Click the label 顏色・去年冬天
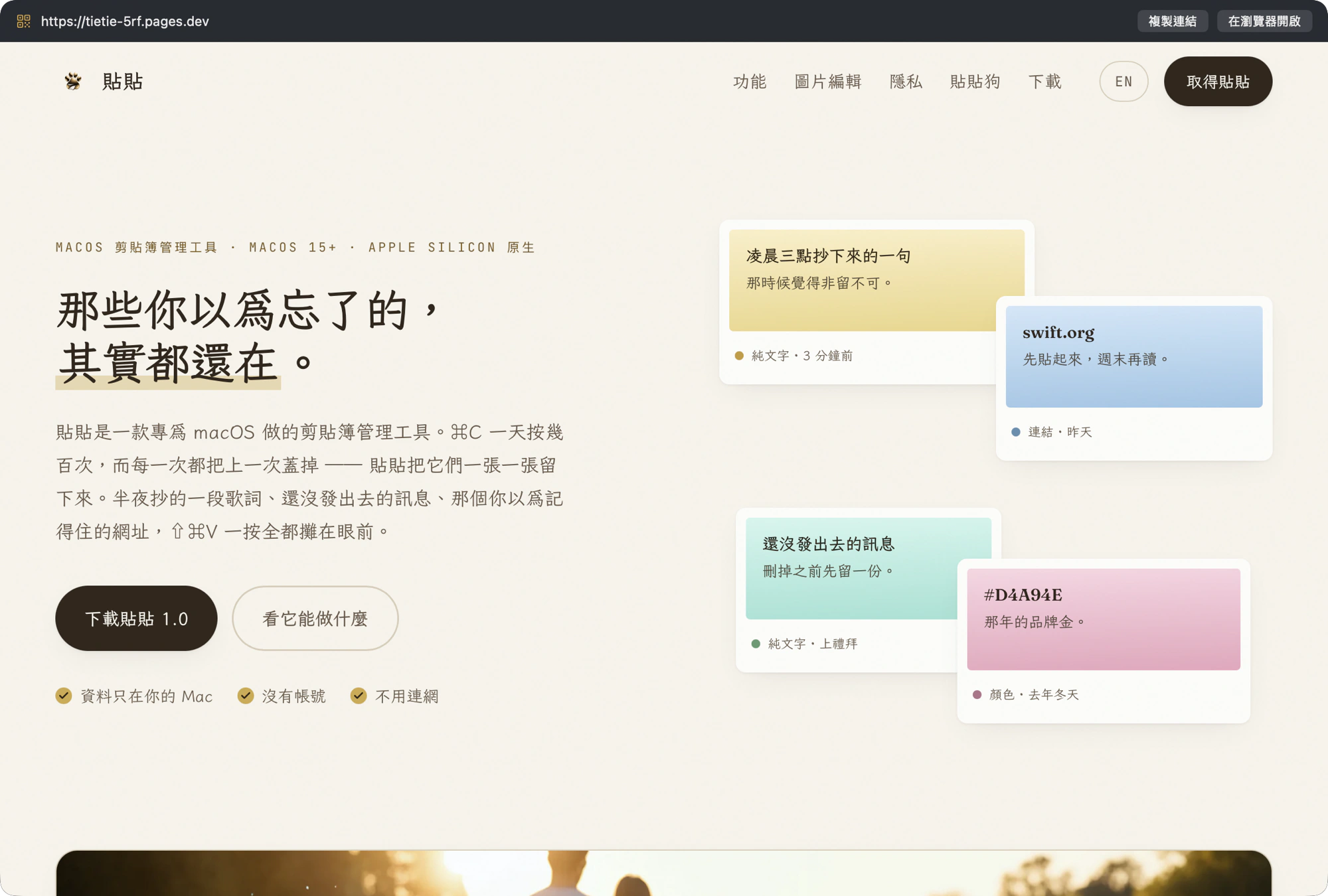 (x=1034, y=695)
